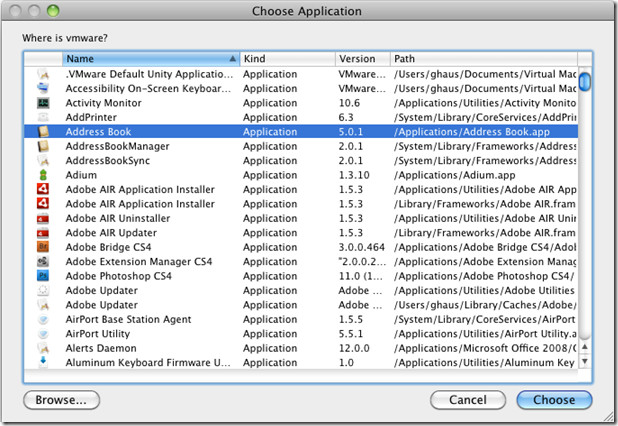The image size is (618, 426).
Task: Sort the list by the Name column
Action: point(151,59)
